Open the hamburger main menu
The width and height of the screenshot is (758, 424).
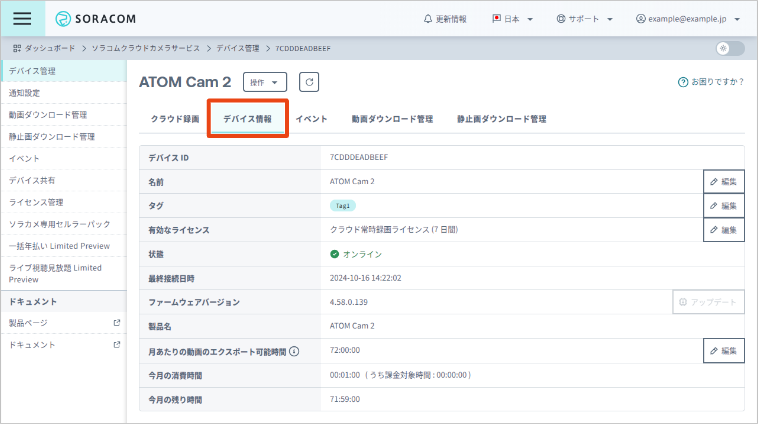[x=22, y=18]
